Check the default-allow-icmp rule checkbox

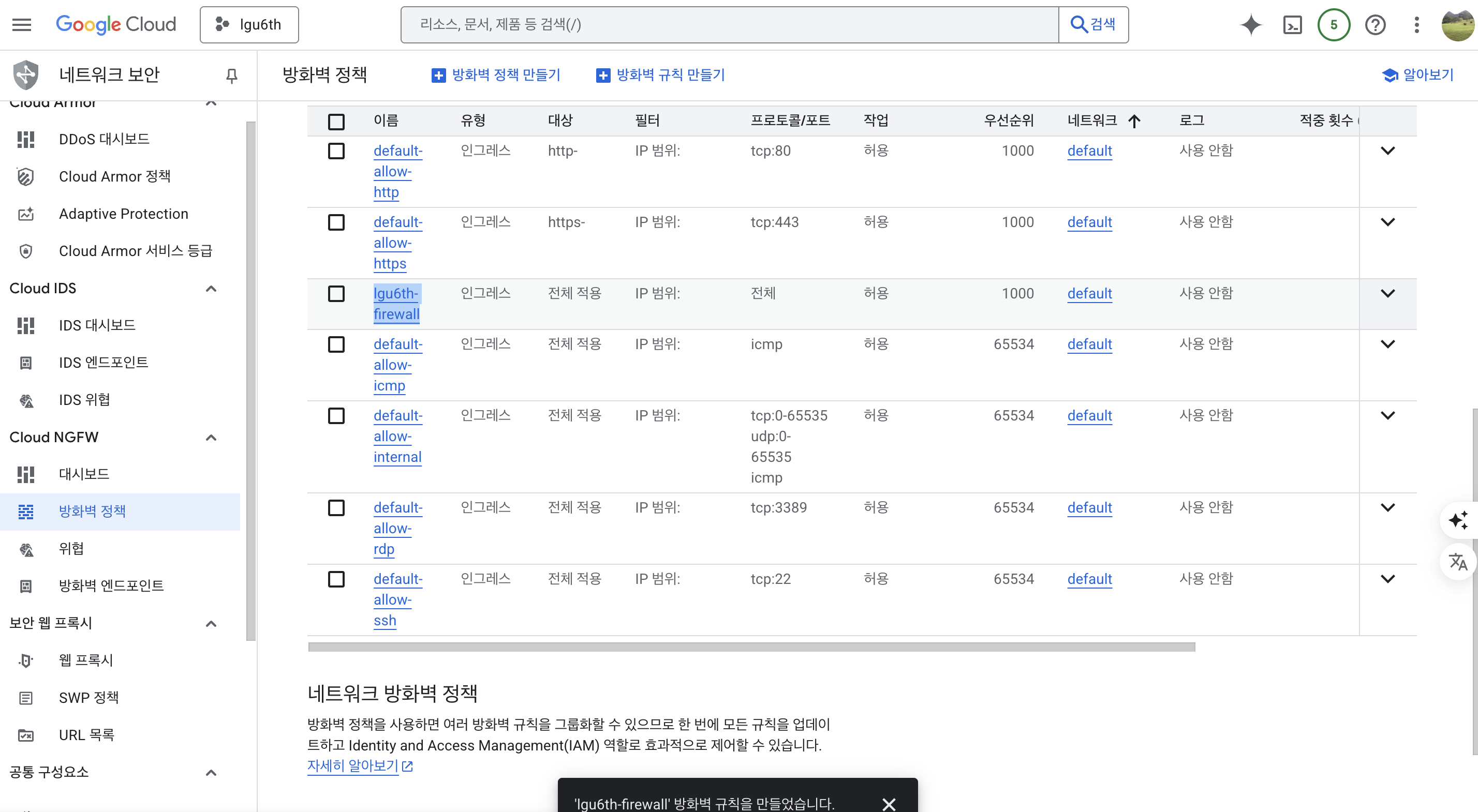pyautogui.click(x=336, y=344)
